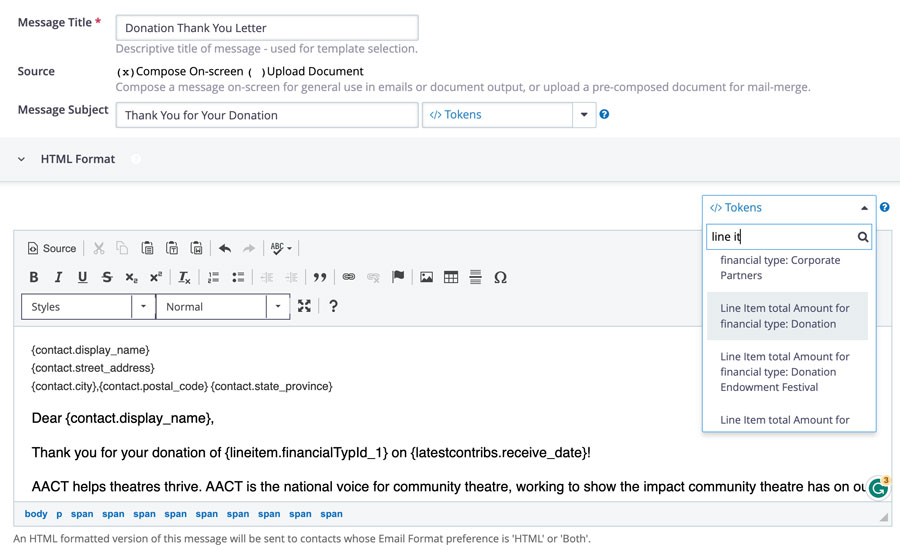Click the editor help question mark
The height and width of the screenshot is (550, 900).
[x=333, y=306]
